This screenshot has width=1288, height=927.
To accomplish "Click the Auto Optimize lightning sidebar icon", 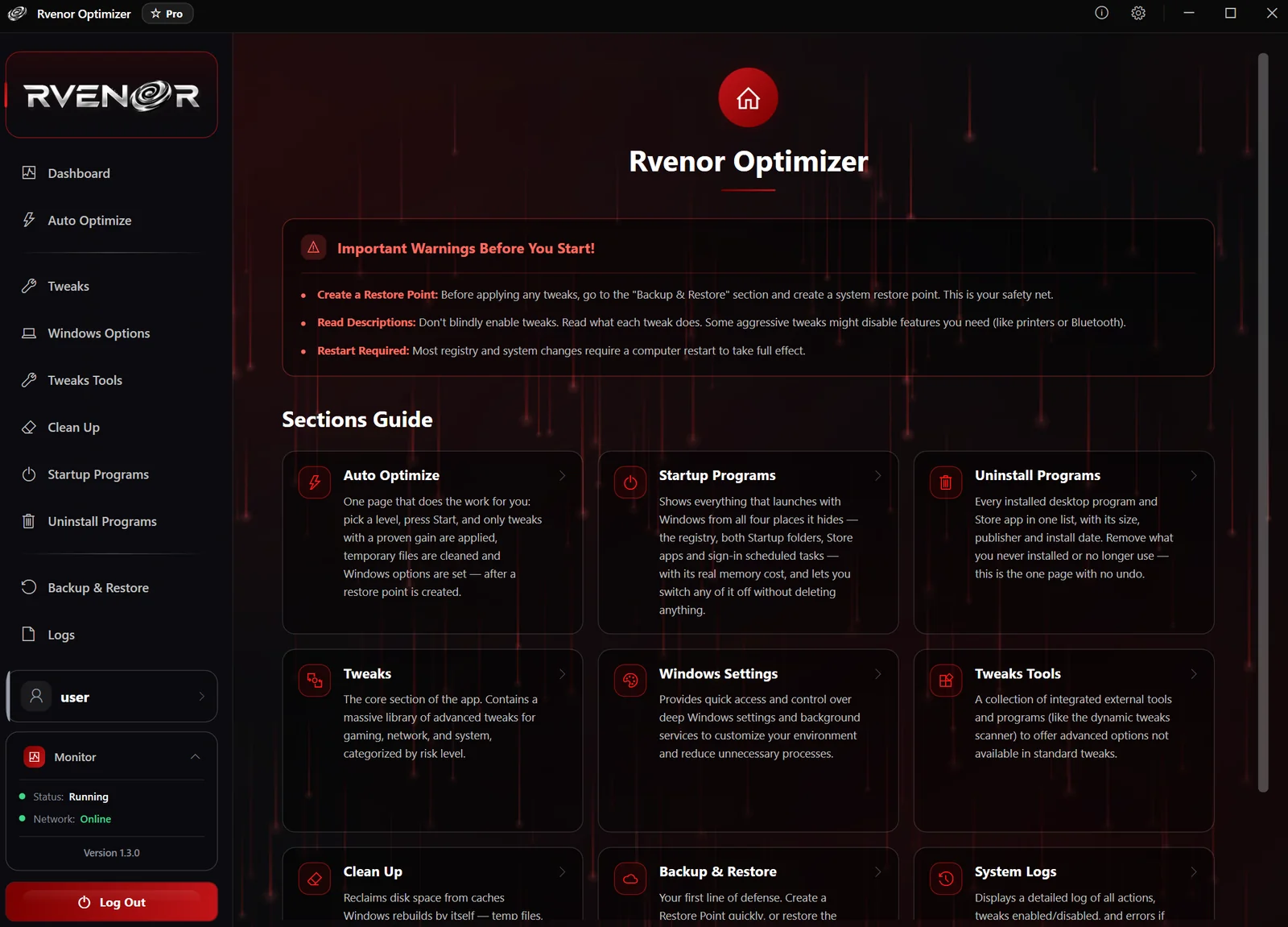I will coord(29,220).
